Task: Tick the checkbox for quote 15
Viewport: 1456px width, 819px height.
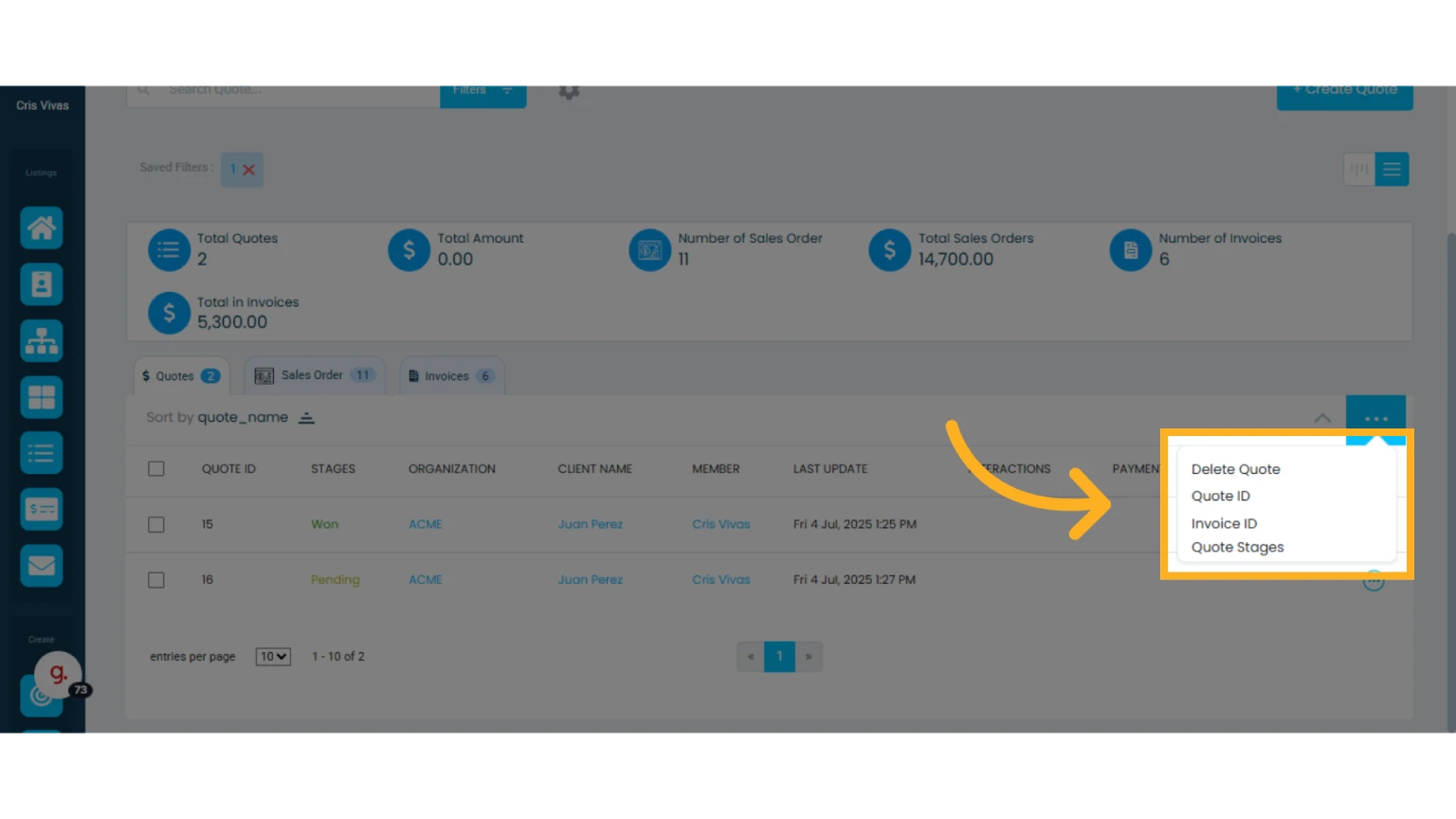Action: pyautogui.click(x=156, y=524)
